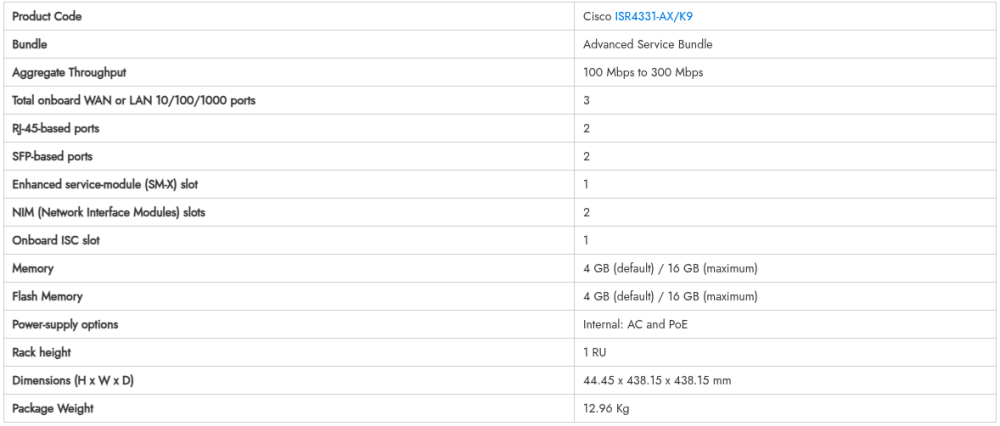Click the Power-supply options label
The width and height of the screenshot is (1000, 426).
[65, 324]
